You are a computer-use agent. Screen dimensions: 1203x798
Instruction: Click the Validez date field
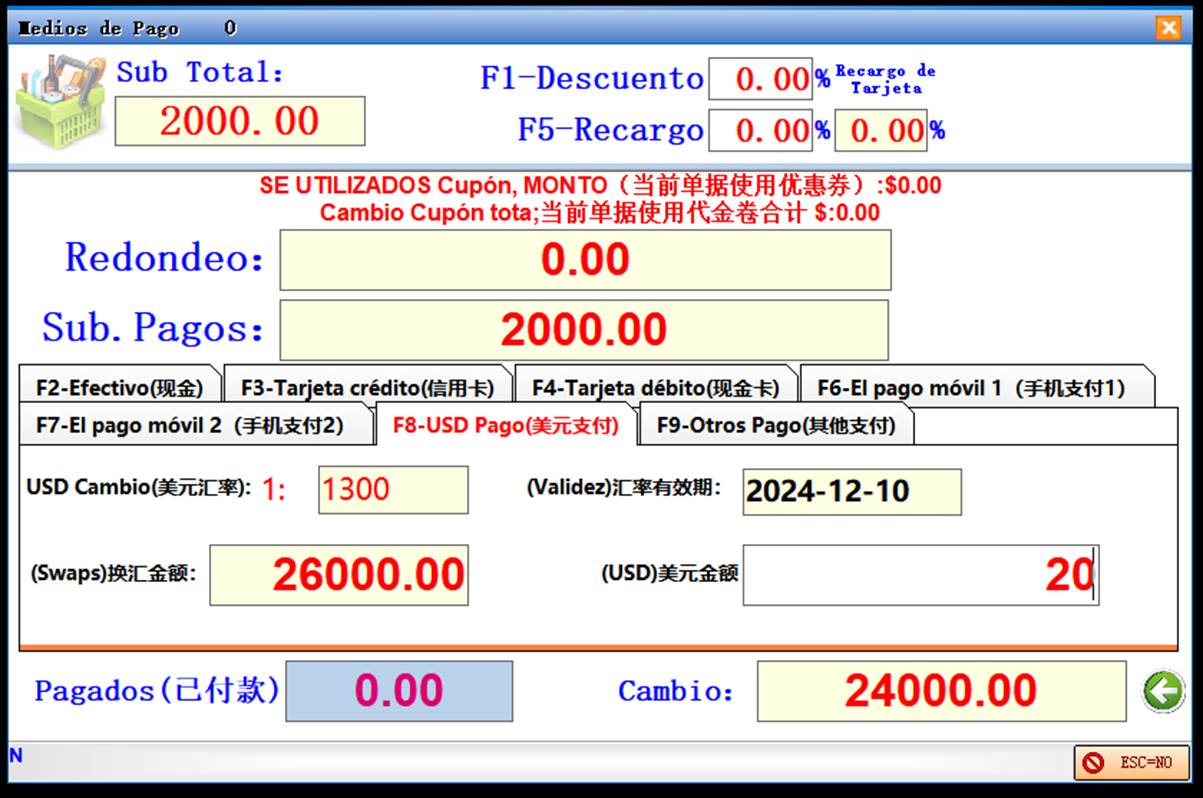(851, 491)
